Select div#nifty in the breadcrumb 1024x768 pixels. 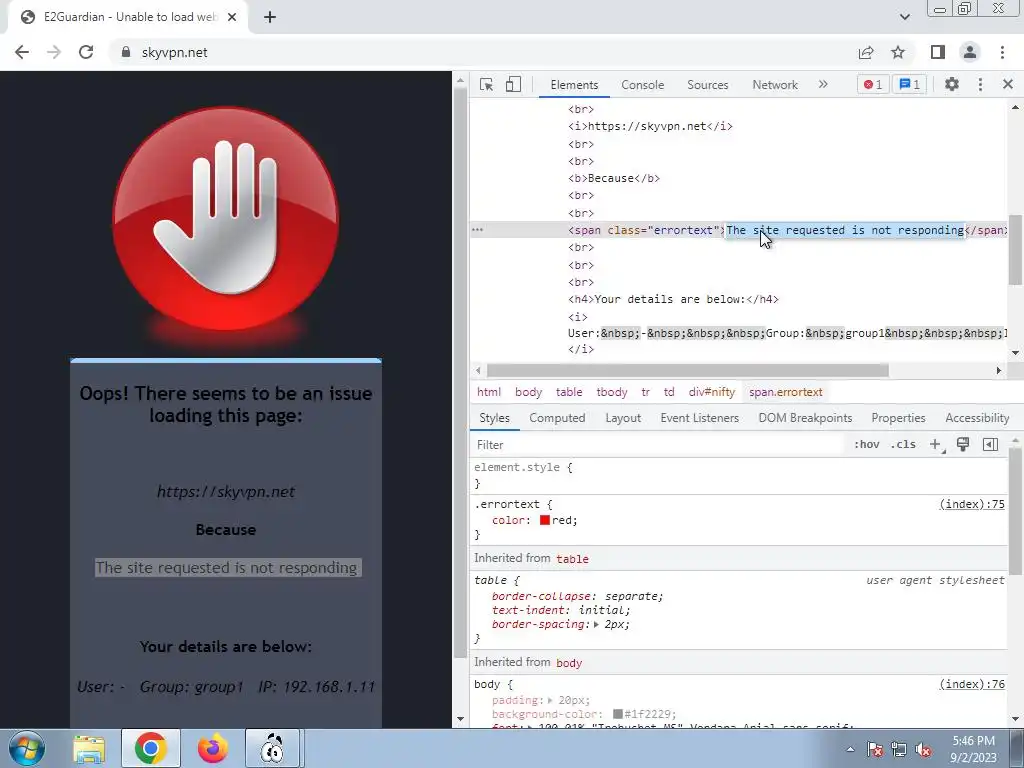[711, 392]
